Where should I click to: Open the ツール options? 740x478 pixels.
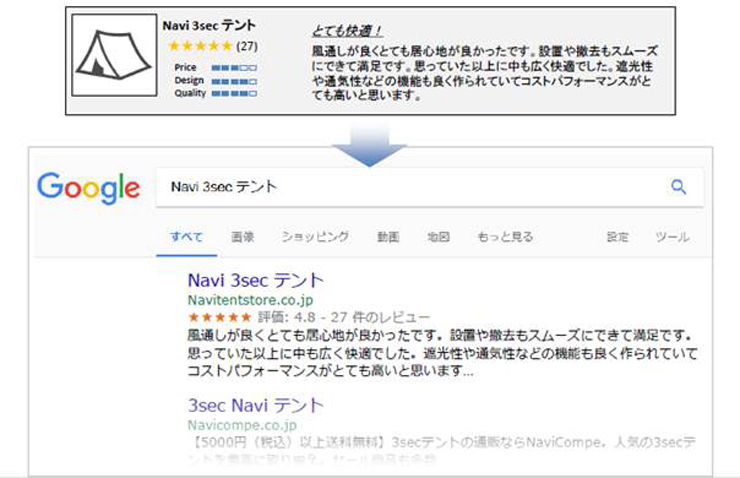672,237
